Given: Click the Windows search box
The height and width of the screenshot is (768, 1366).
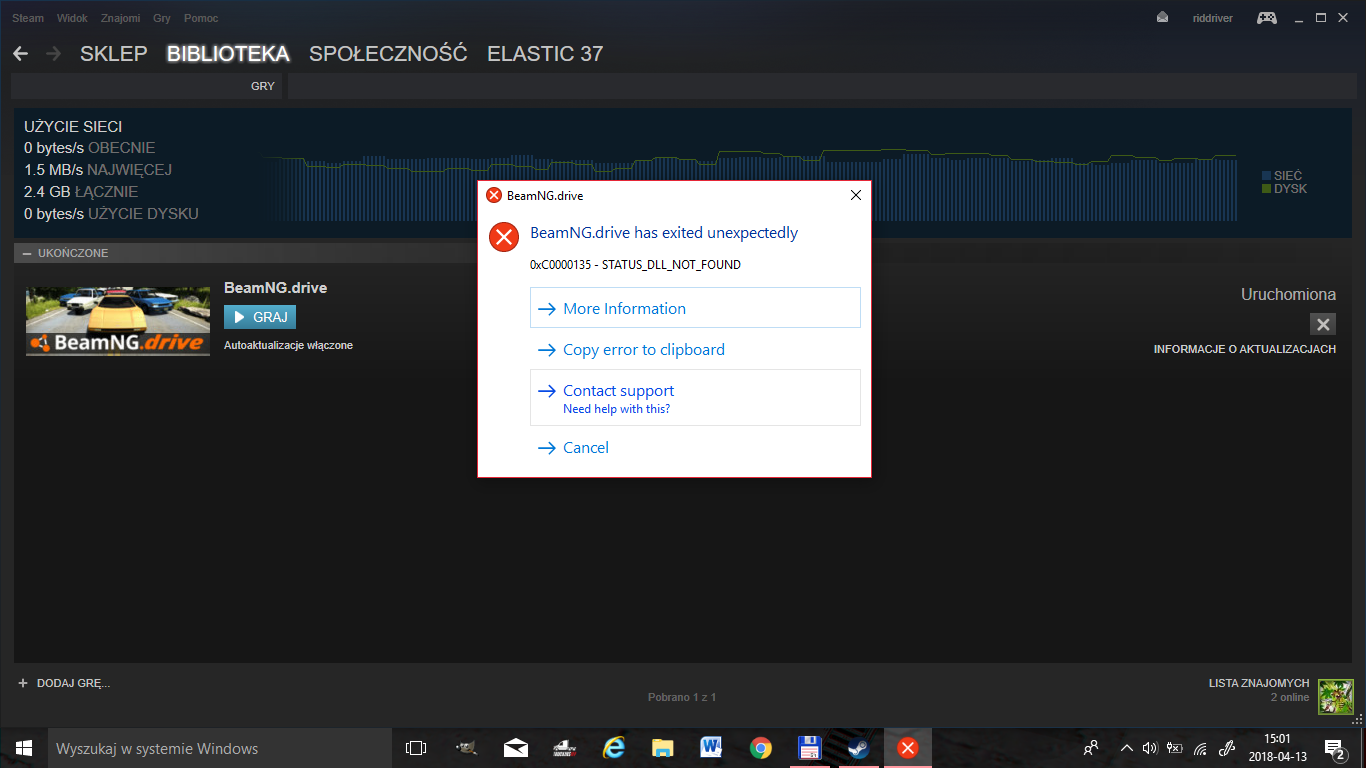Looking at the screenshot, I should 220,748.
